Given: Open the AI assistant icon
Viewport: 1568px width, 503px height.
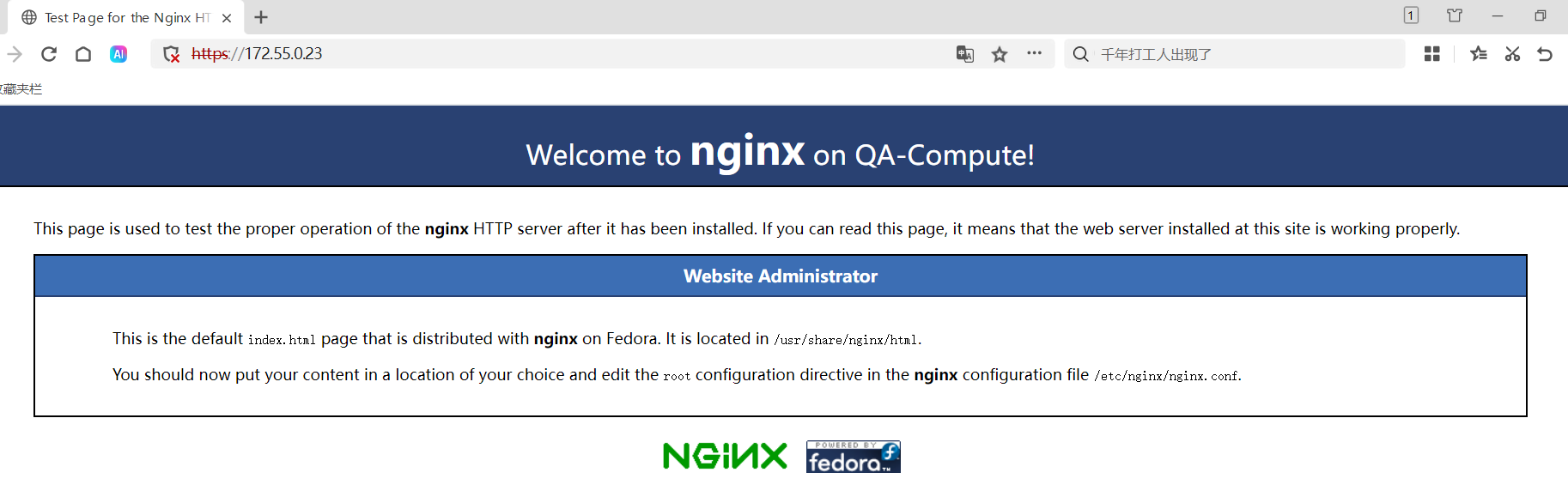Looking at the screenshot, I should pos(119,54).
